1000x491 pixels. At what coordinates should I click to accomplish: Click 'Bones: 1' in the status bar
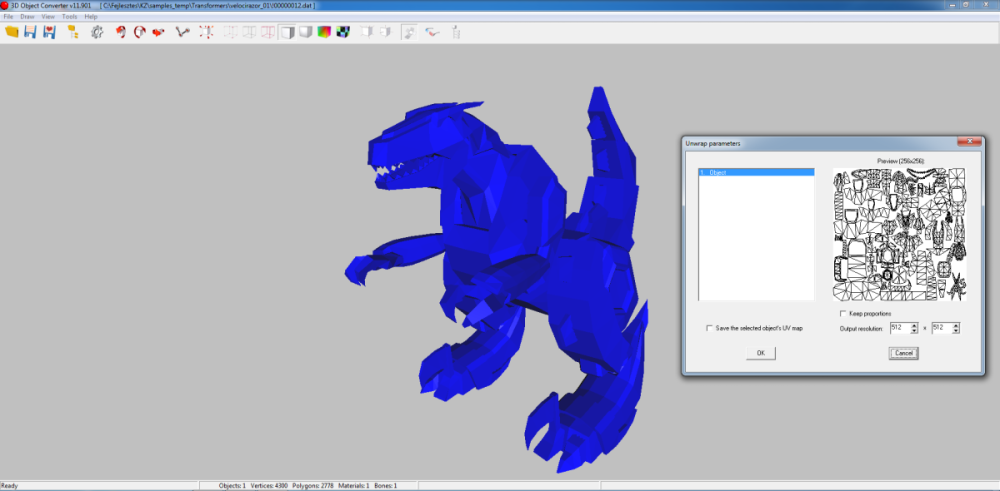(x=385, y=486)
